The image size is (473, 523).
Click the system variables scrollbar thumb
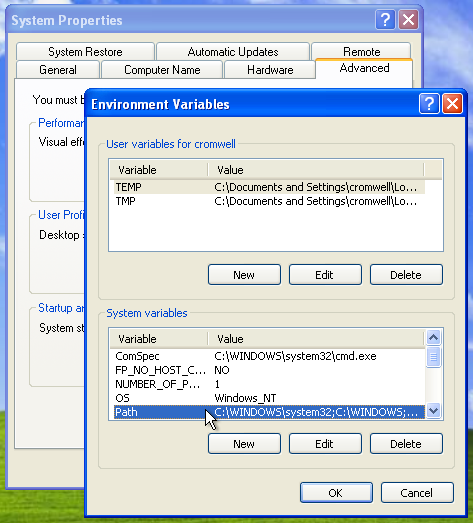pos(433,357)
